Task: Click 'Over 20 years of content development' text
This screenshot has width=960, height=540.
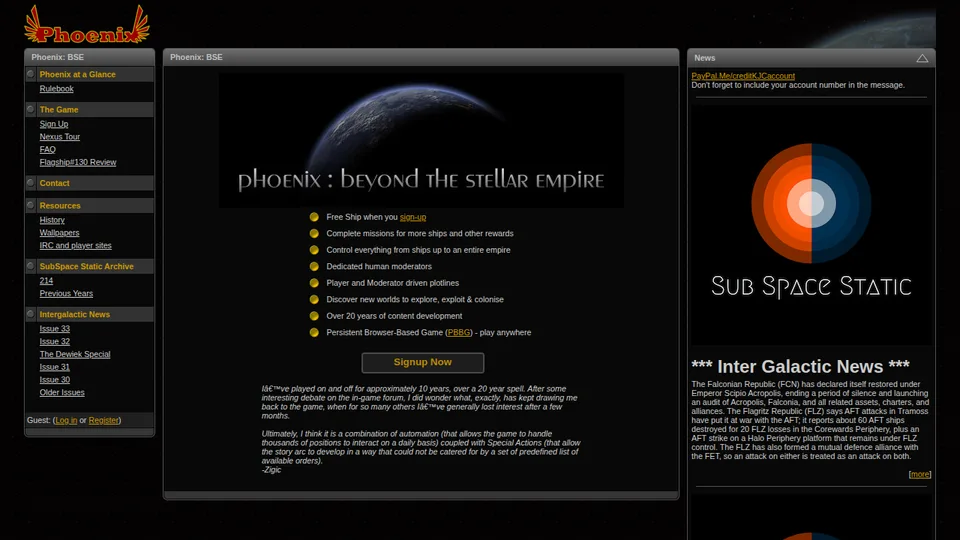Action: click(394, 316)
